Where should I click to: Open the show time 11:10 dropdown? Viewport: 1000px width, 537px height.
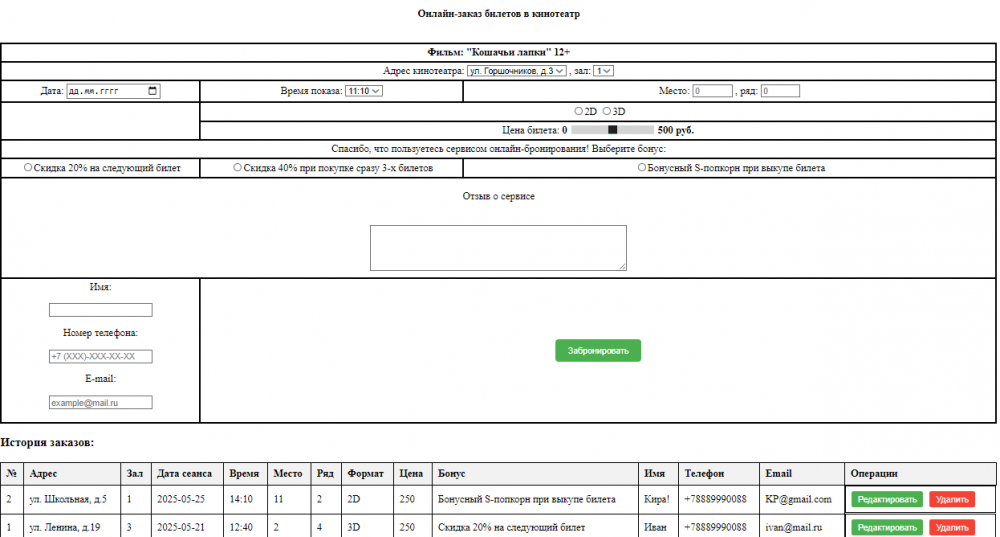pyautogui.click(x=364, y=91)
